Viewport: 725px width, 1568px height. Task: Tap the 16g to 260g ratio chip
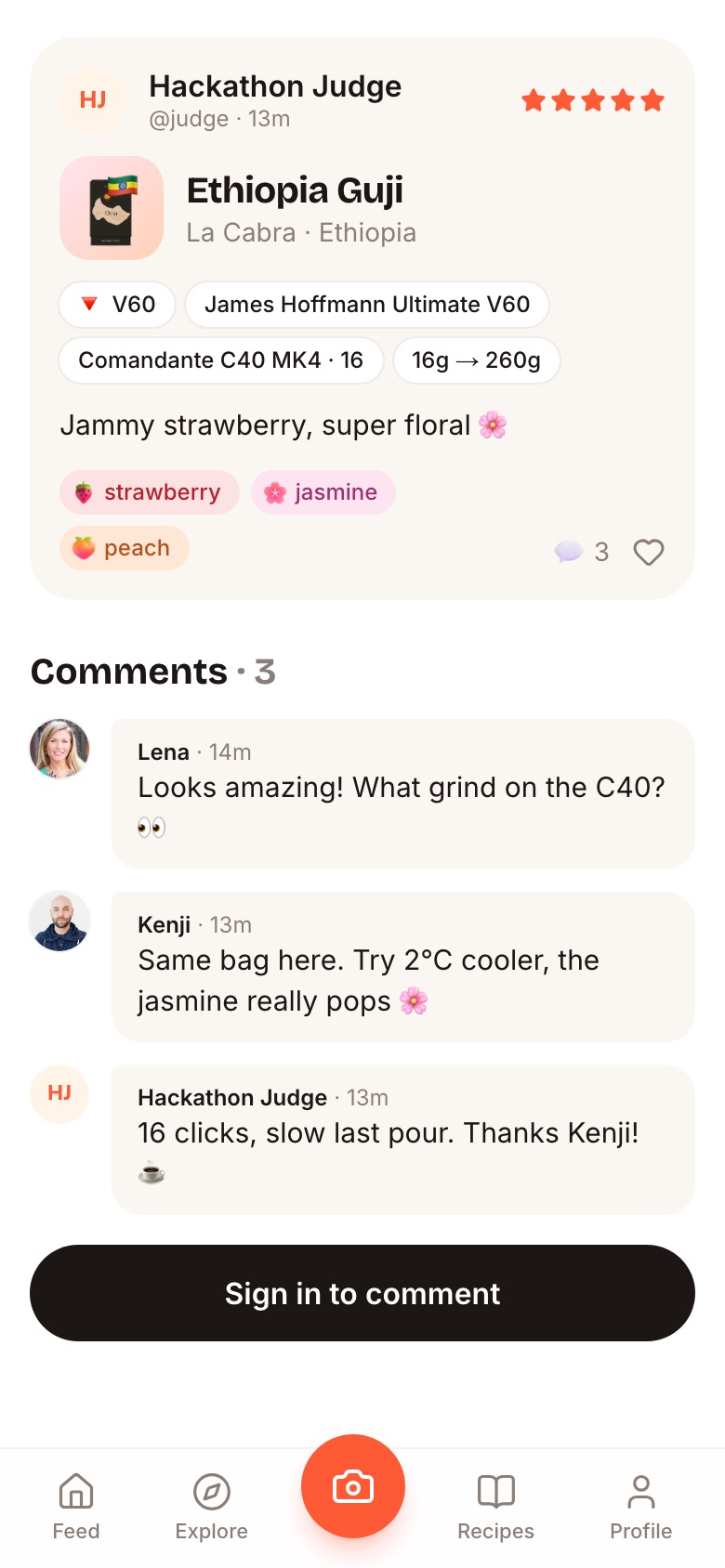477,360
